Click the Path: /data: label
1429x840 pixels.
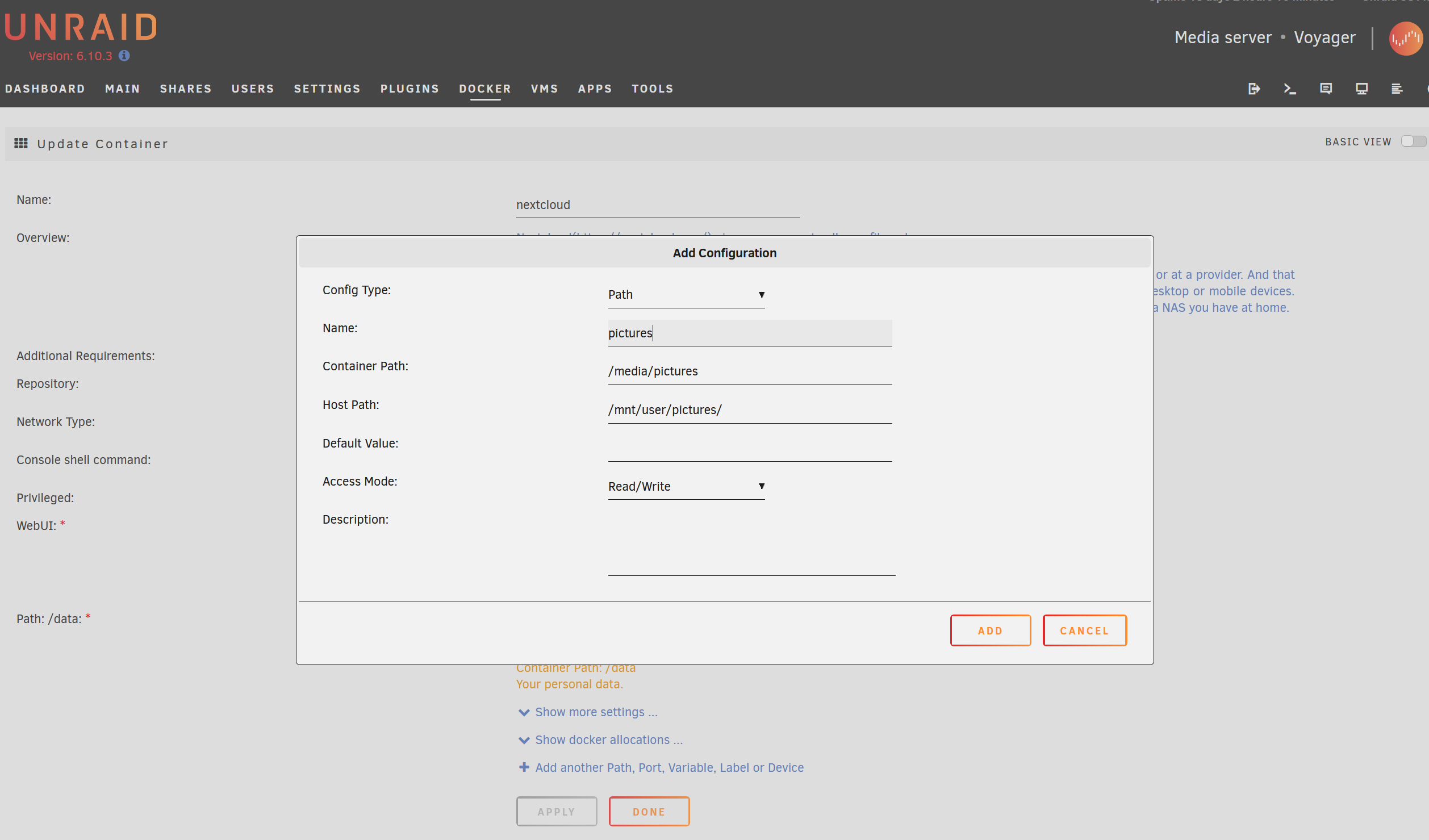49,618
